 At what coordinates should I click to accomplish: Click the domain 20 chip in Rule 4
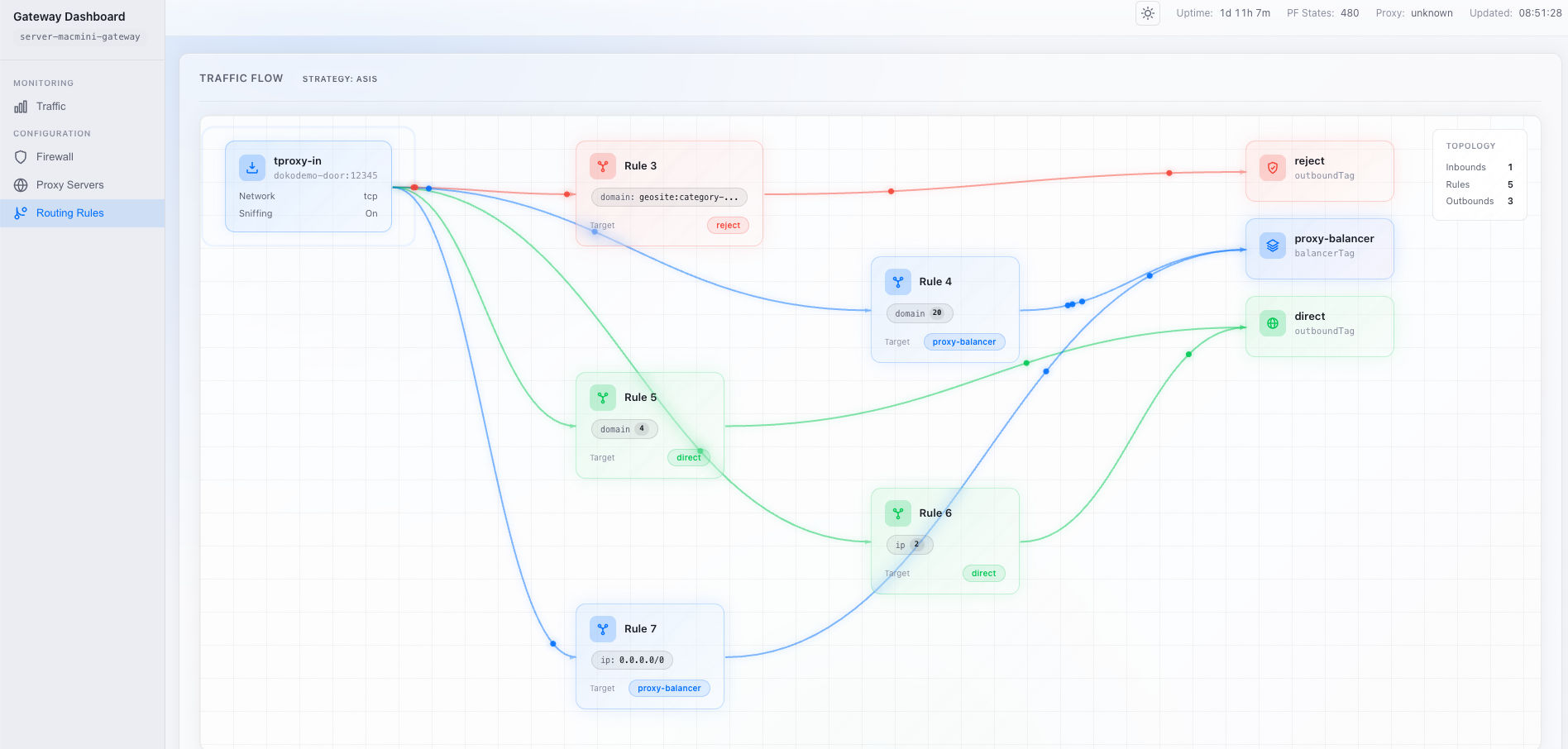pos(919,313)
